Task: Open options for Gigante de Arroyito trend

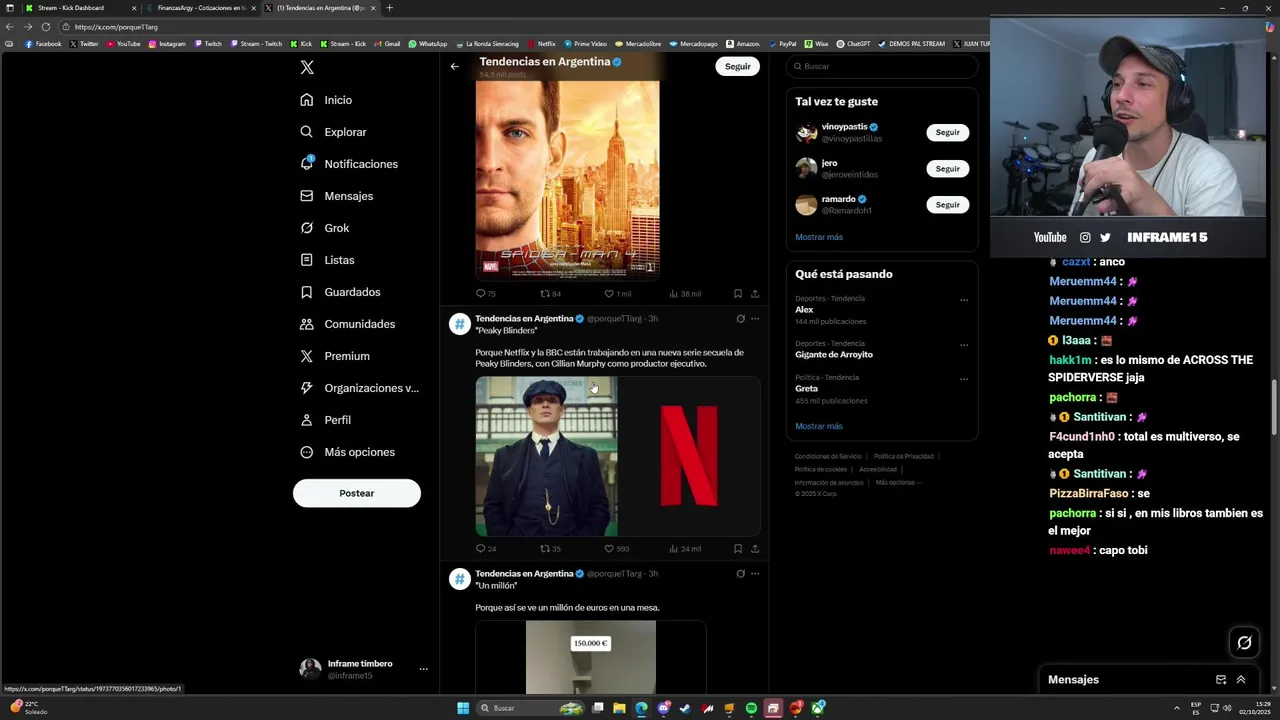Action: [x=964, y=345]
